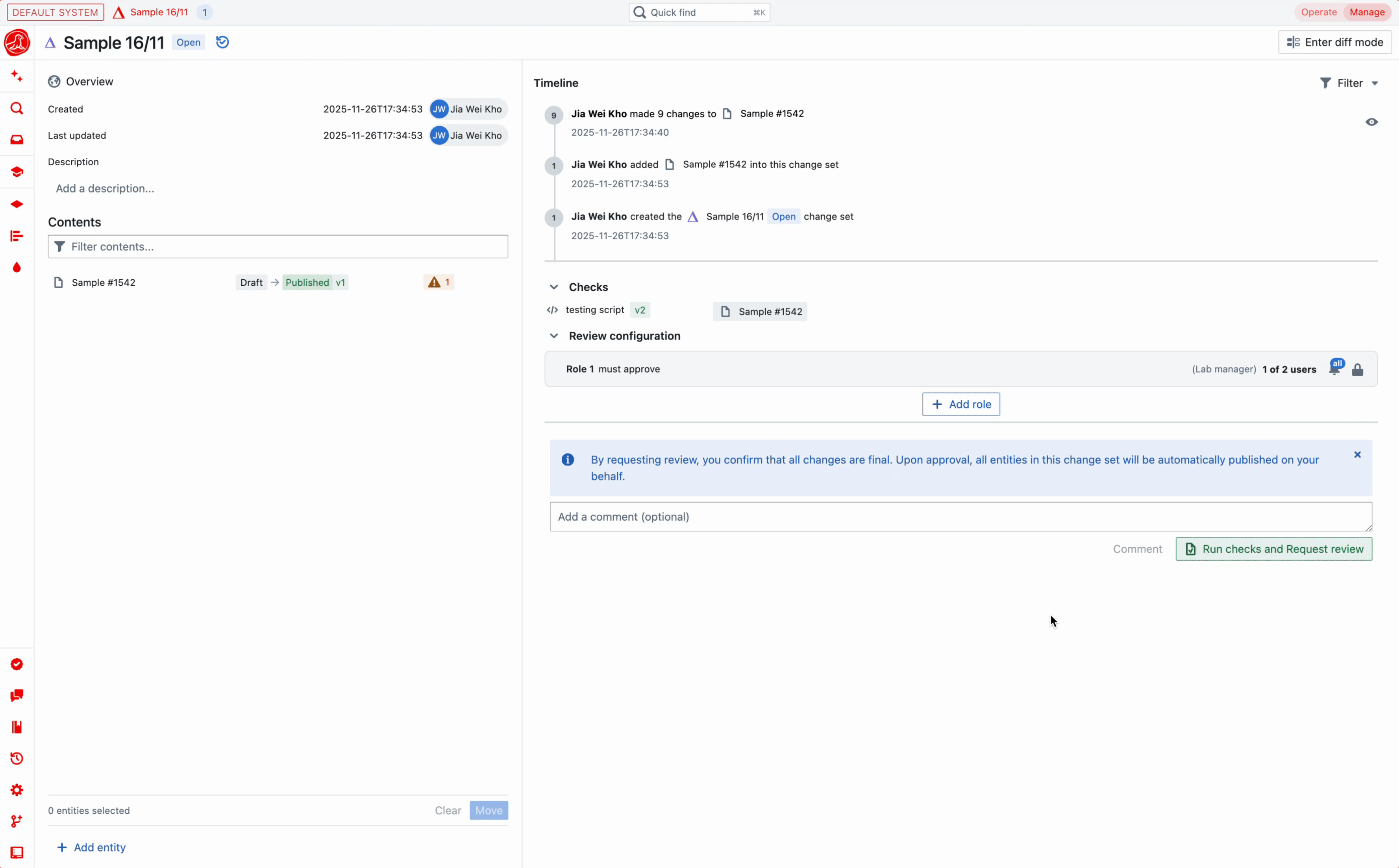
Task: Toggle the watch eye icon on the timeline entry
Action: point(1372,122)
